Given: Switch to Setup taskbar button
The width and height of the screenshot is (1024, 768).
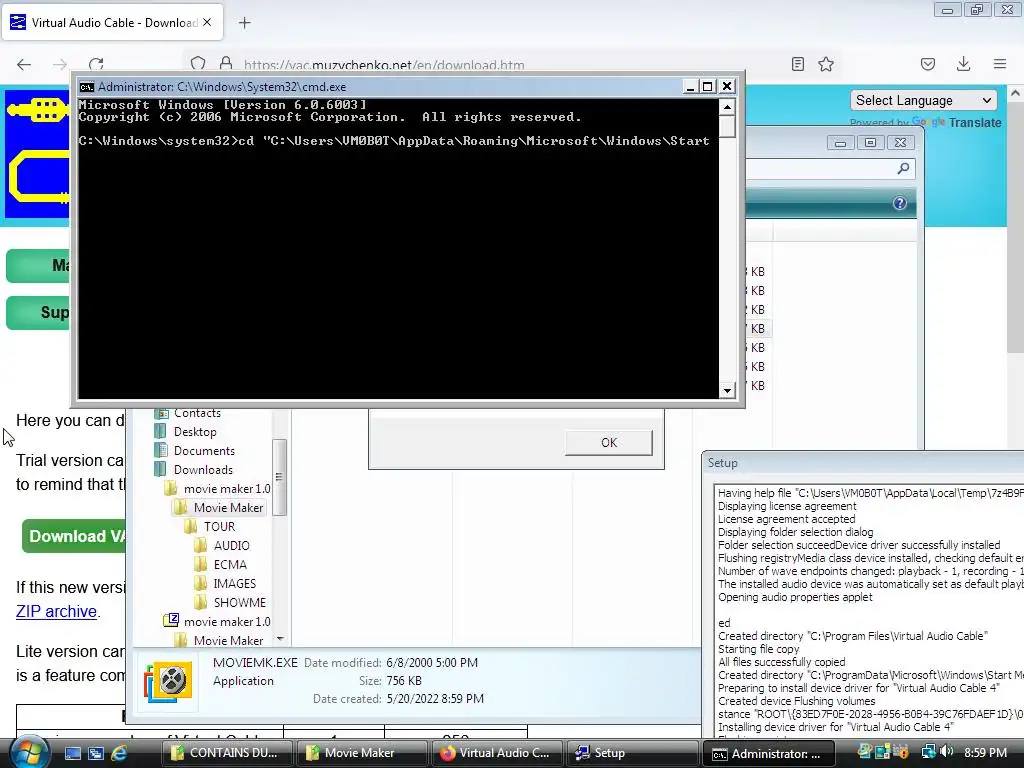Looking at the screenshot, I should [631, 753].
